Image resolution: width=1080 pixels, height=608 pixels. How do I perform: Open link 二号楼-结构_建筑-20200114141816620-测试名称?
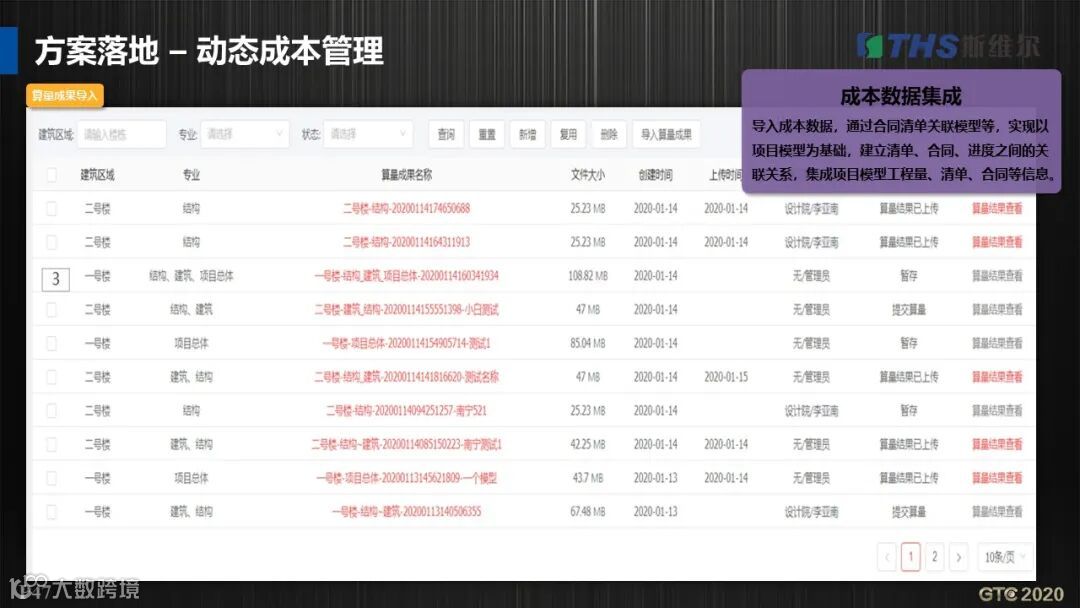(406, 377)
